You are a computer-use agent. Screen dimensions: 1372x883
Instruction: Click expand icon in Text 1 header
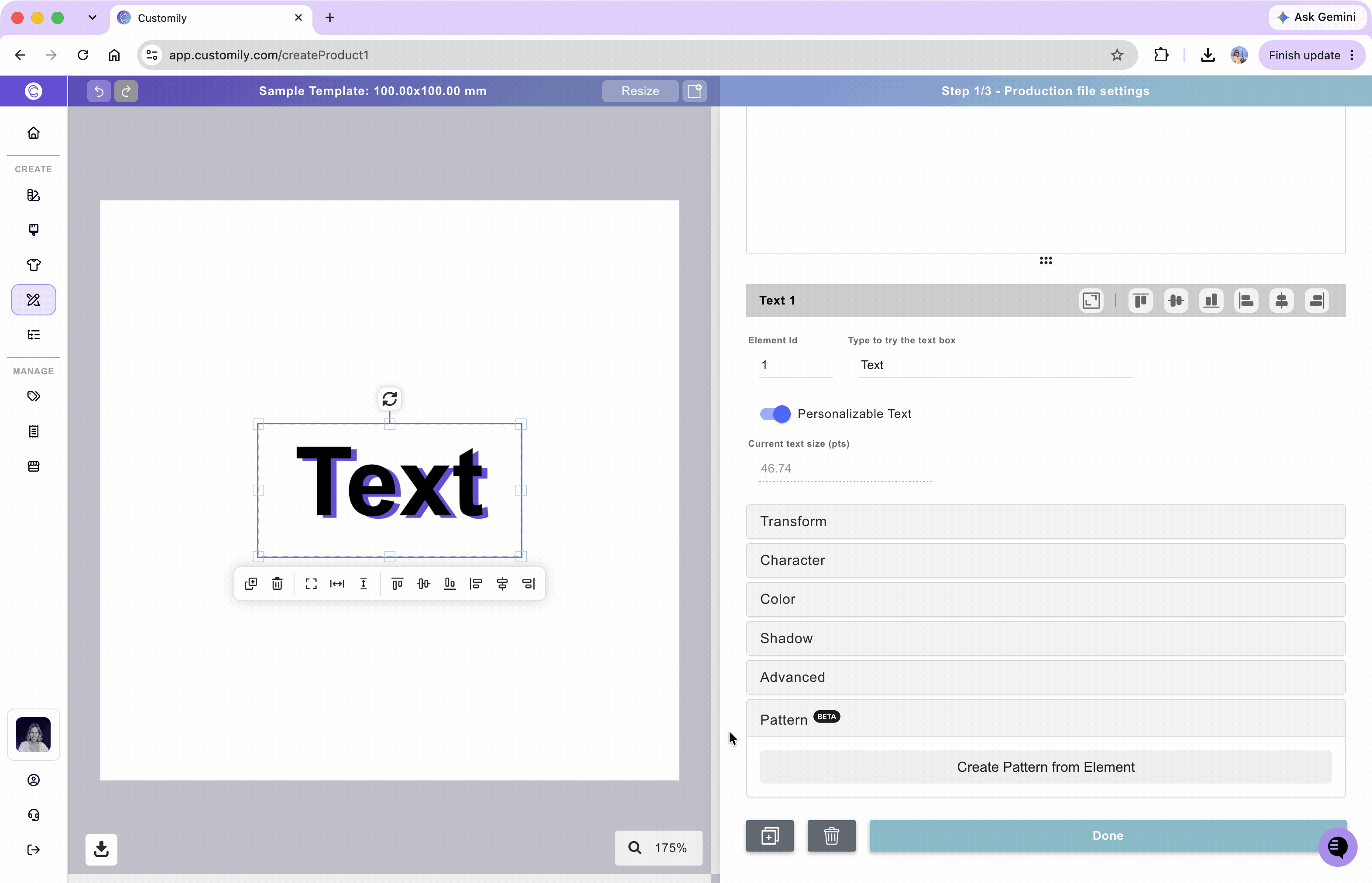[x=1091, y=301]
